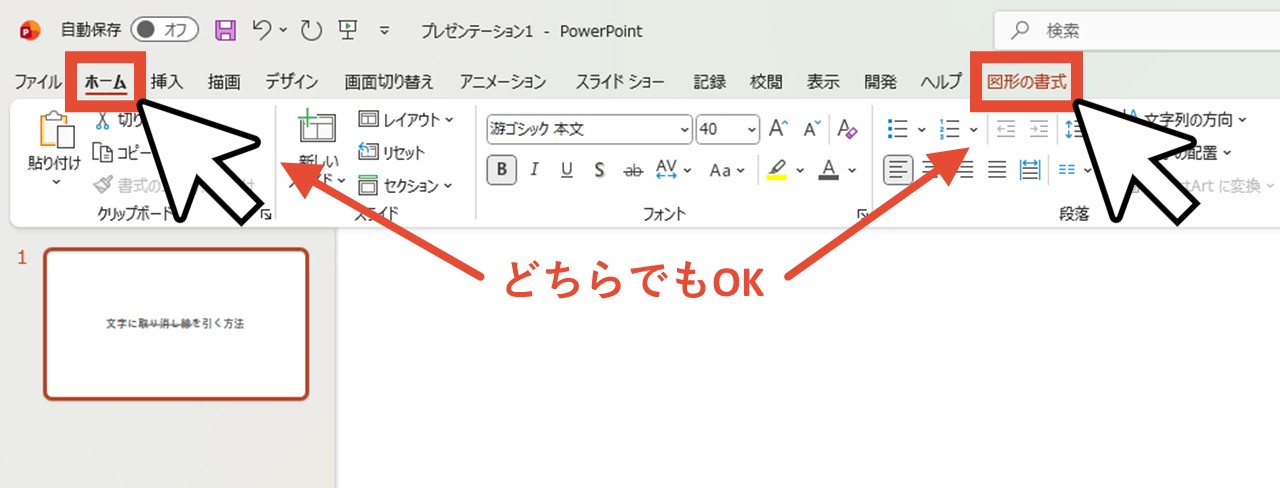Open the change case Aa dropdown
This screenshot has width=1280, height=488.
point(725,170)
